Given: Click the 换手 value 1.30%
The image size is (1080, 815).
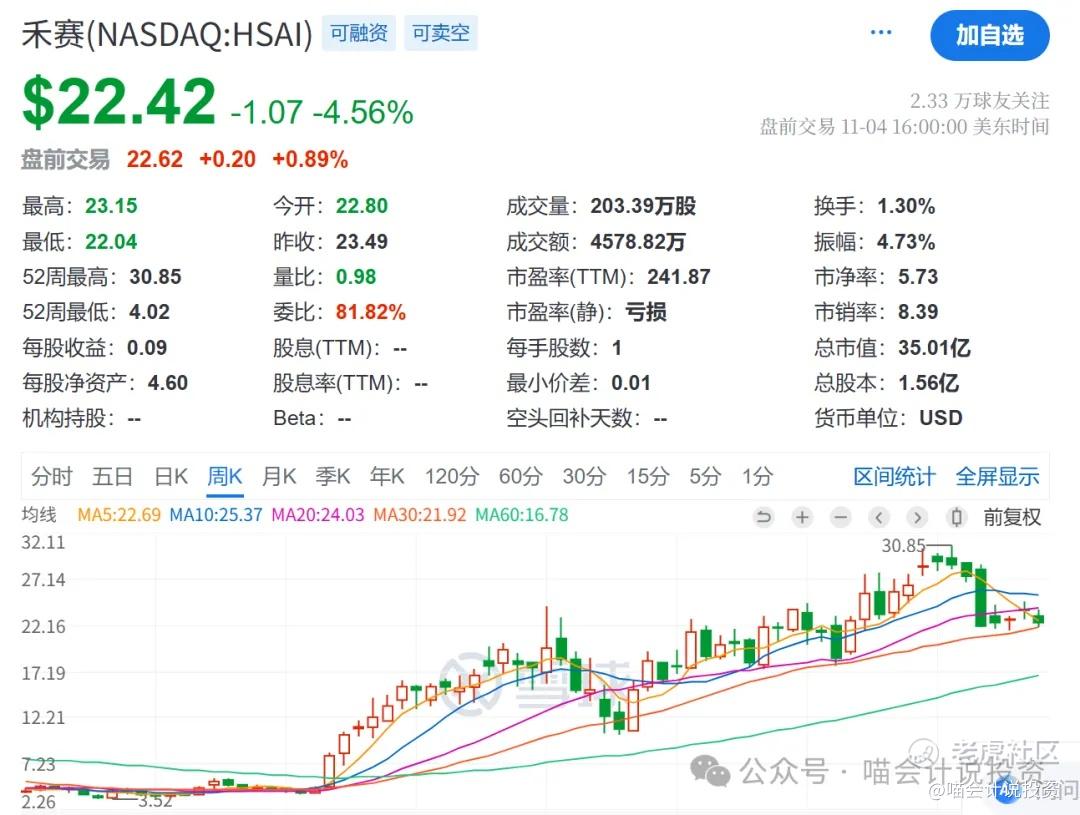Looking at the screenshot, I should [906, 205].
